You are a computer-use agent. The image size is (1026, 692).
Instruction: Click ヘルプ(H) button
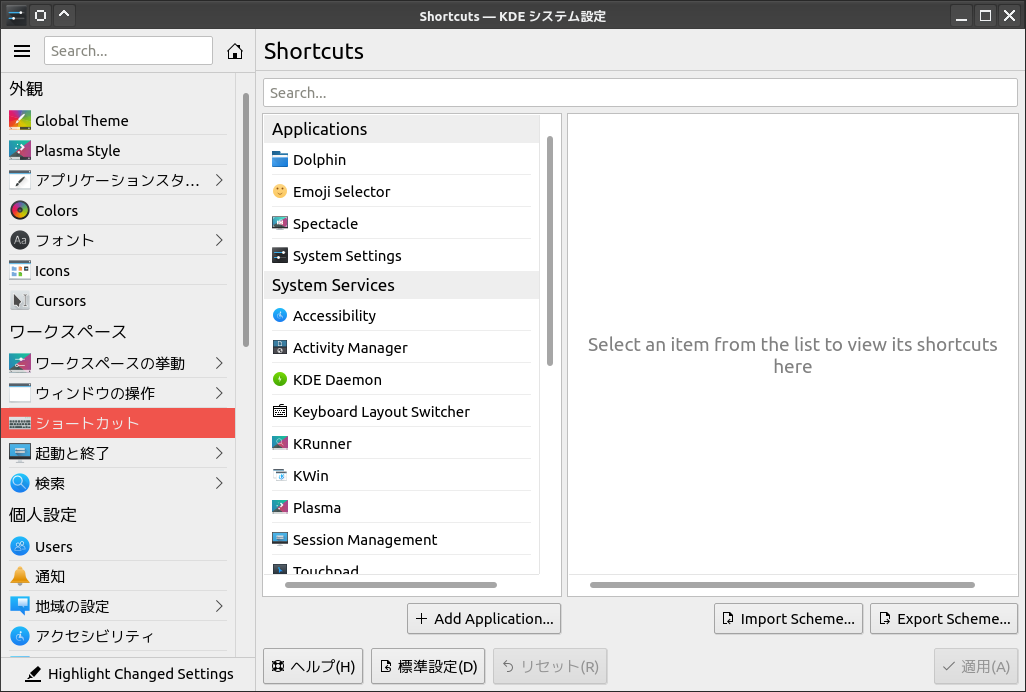tap(313, 666)
